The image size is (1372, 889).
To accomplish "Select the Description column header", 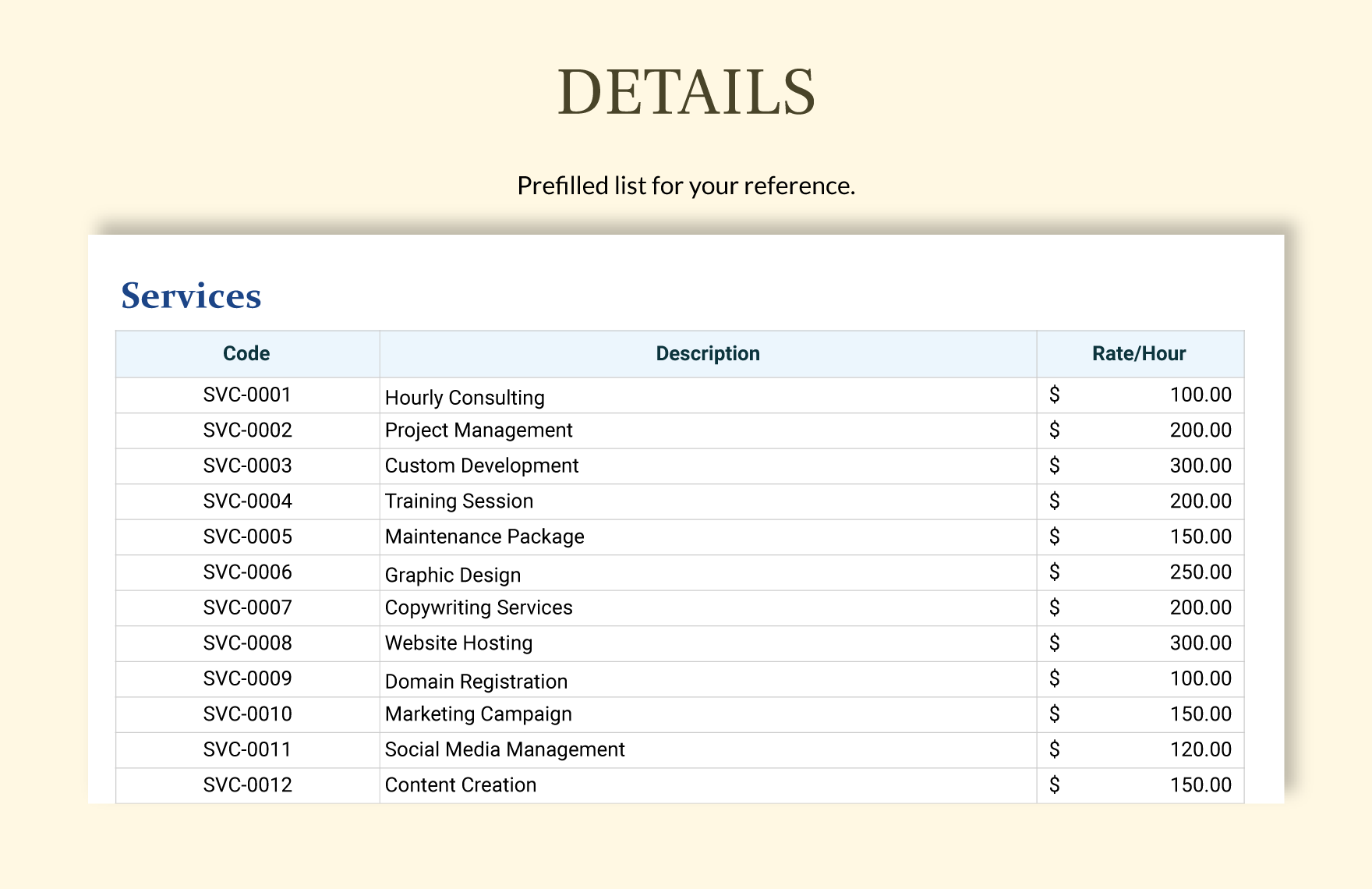I will pyautogui.click(x=707, y=353).
